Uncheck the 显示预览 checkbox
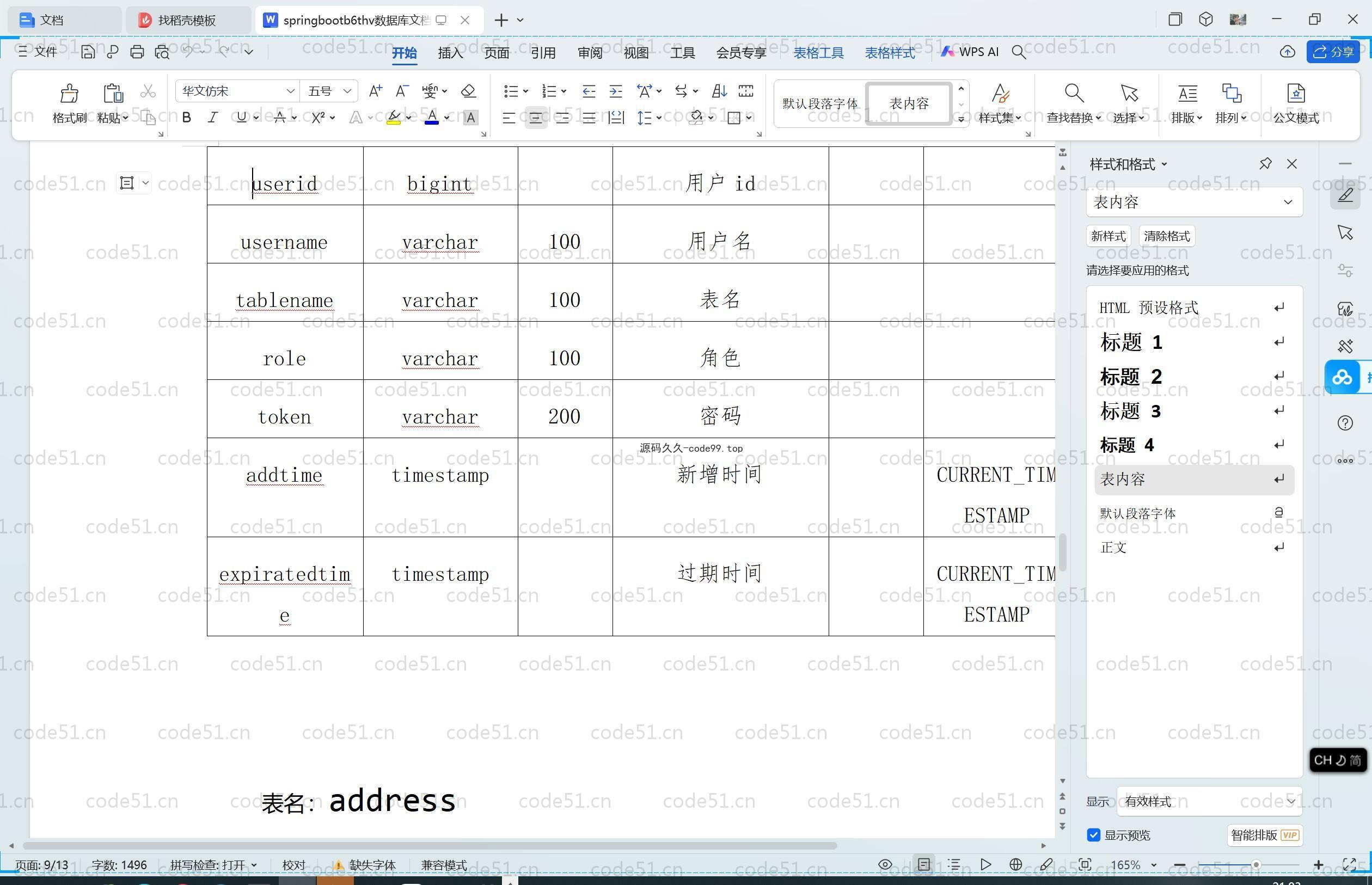 1094,834
